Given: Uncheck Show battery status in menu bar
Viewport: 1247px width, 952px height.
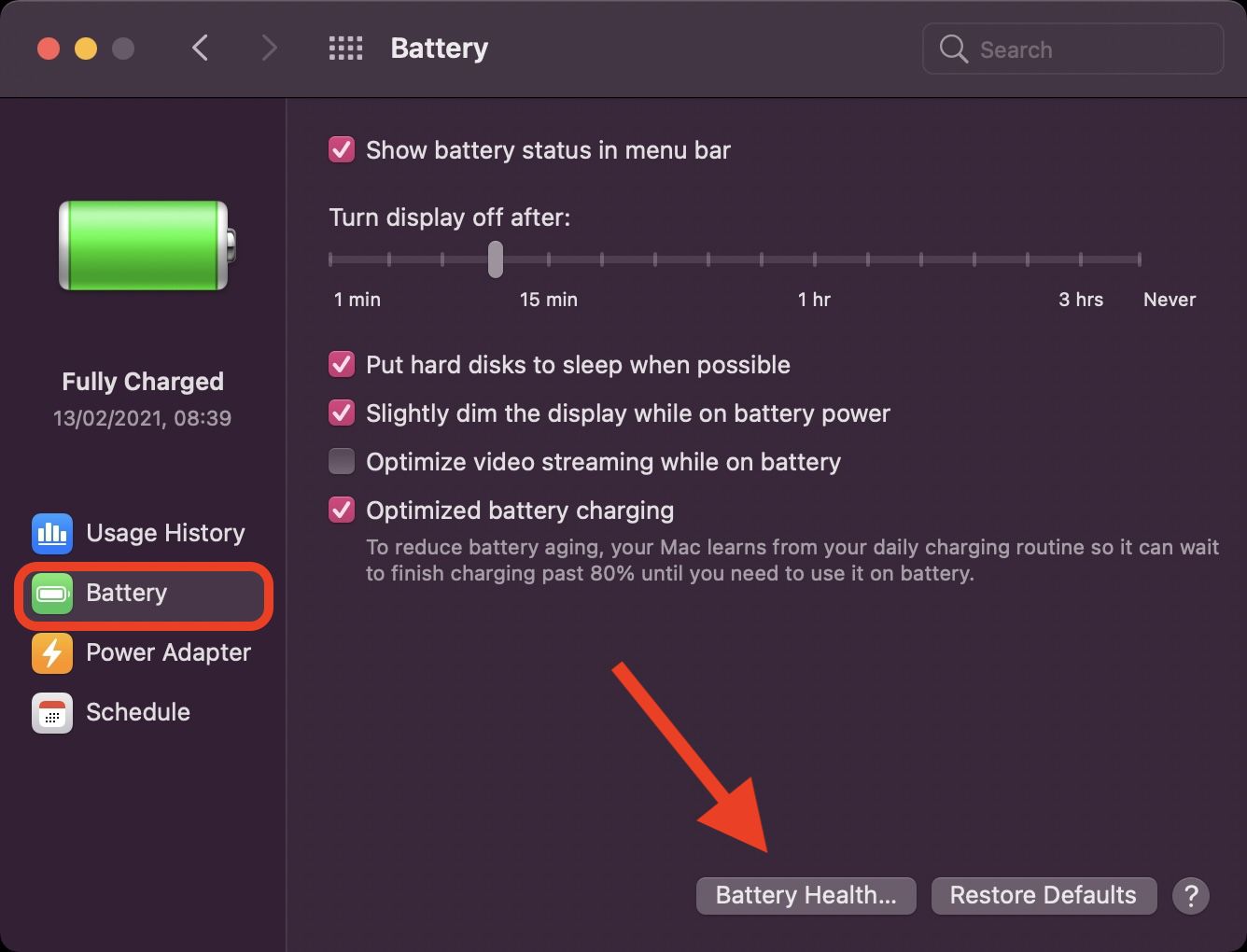Looking at the screenshot, I should 342,149.
